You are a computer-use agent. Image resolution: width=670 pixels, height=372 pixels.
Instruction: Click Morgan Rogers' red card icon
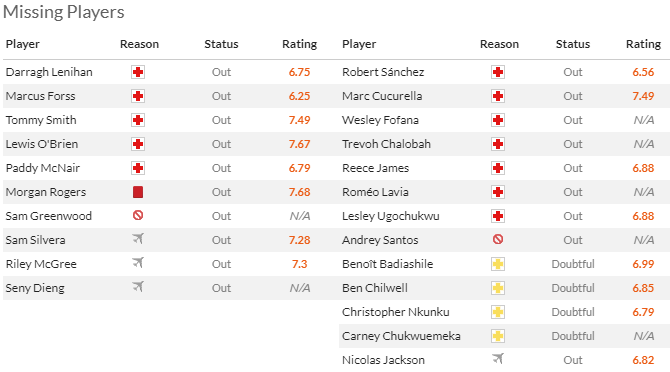[x=138, y=192]
